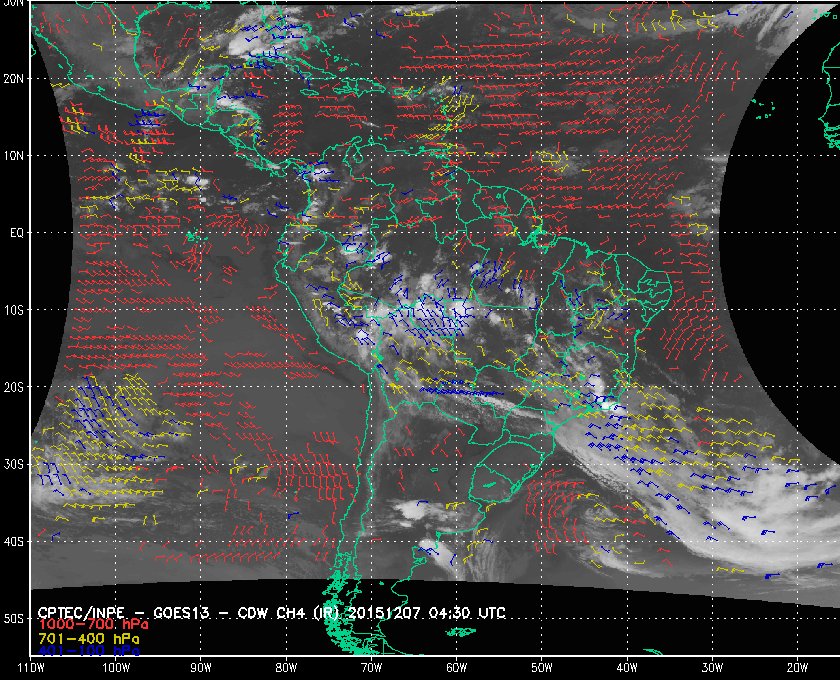The height and width of the screenshot is (680, 840).
Task: Click the yellow 701-400 hPa legend entry
Action: tap(89, 639)
